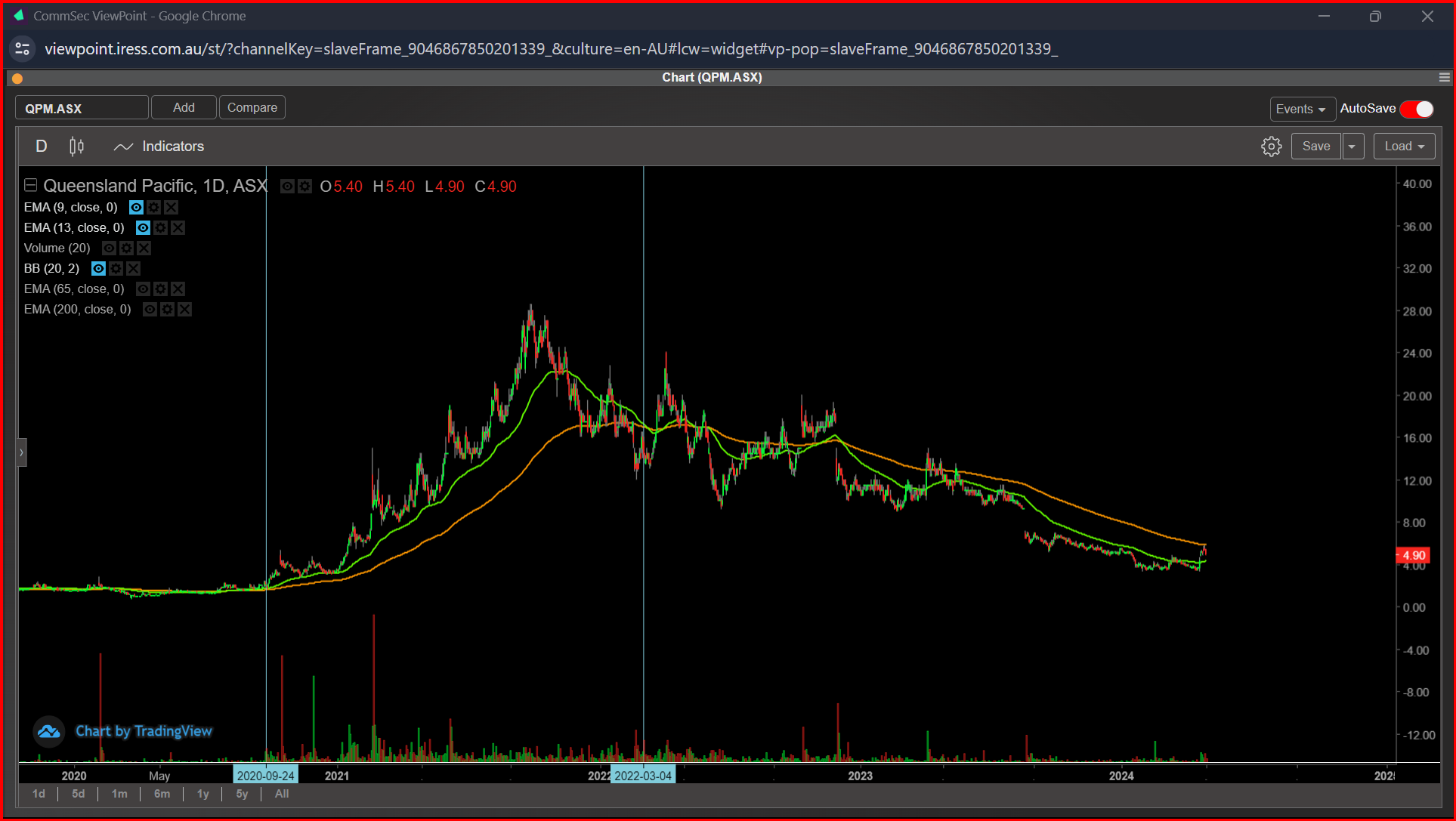1456x821 pixels.
Task: Remove EMA (200, close, 0) indicator
Action: [185, 309]
